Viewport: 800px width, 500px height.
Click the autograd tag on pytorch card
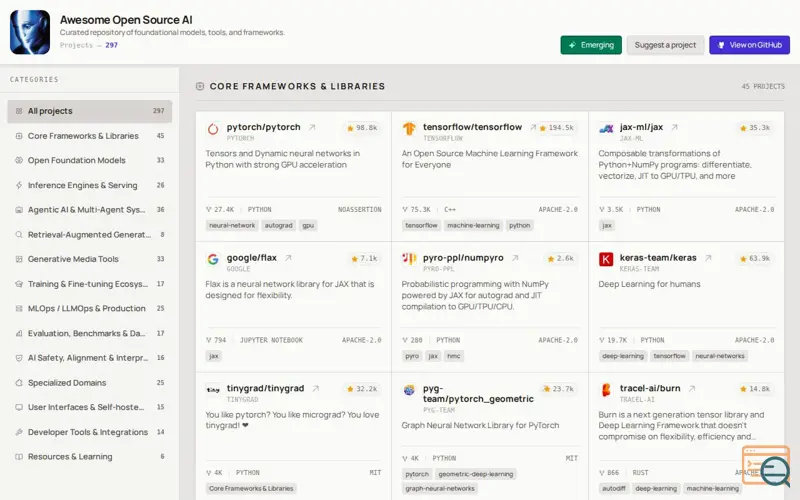point(279,226)
